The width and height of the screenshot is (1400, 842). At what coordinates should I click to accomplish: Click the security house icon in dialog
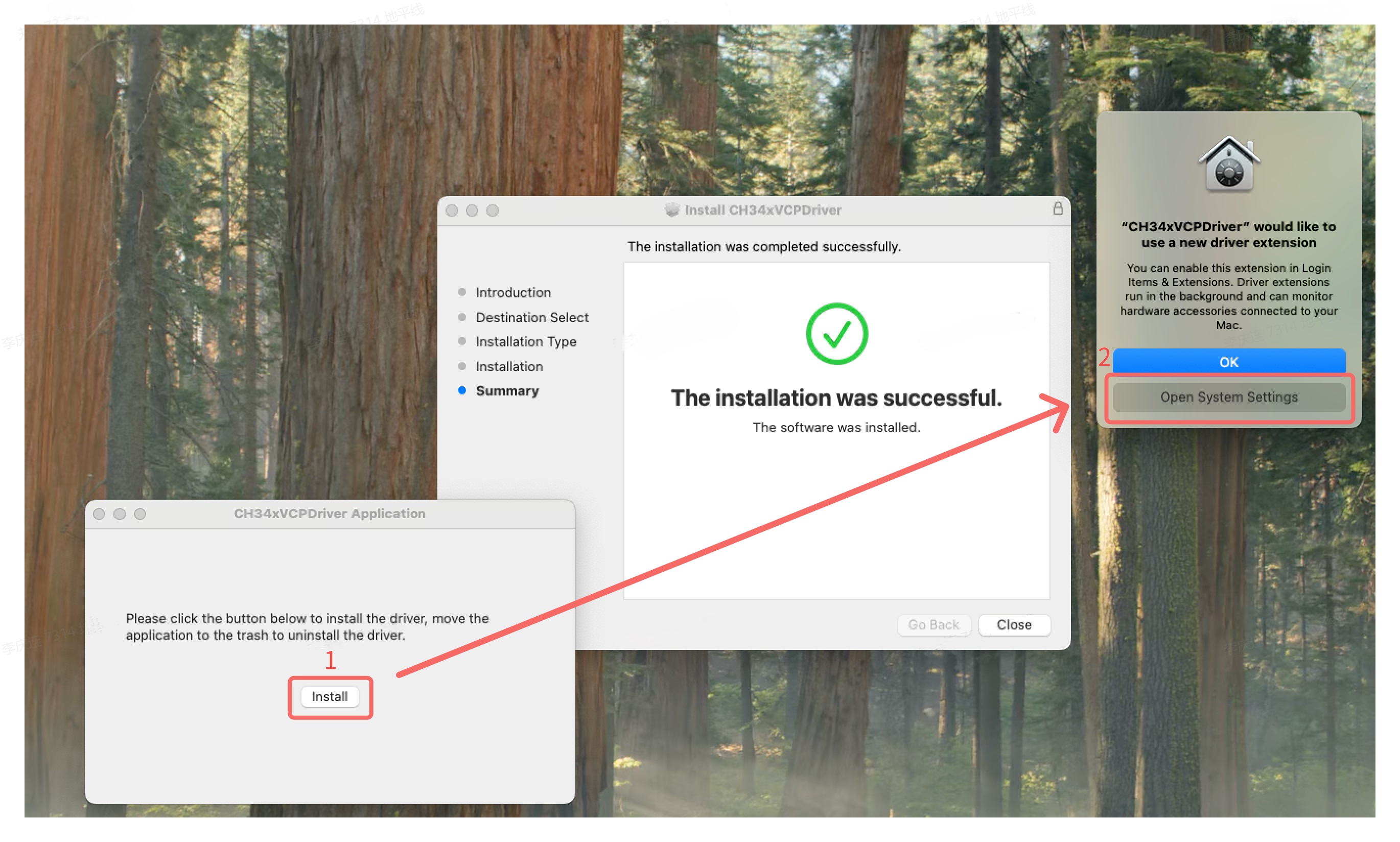(x=1229, y=163)
